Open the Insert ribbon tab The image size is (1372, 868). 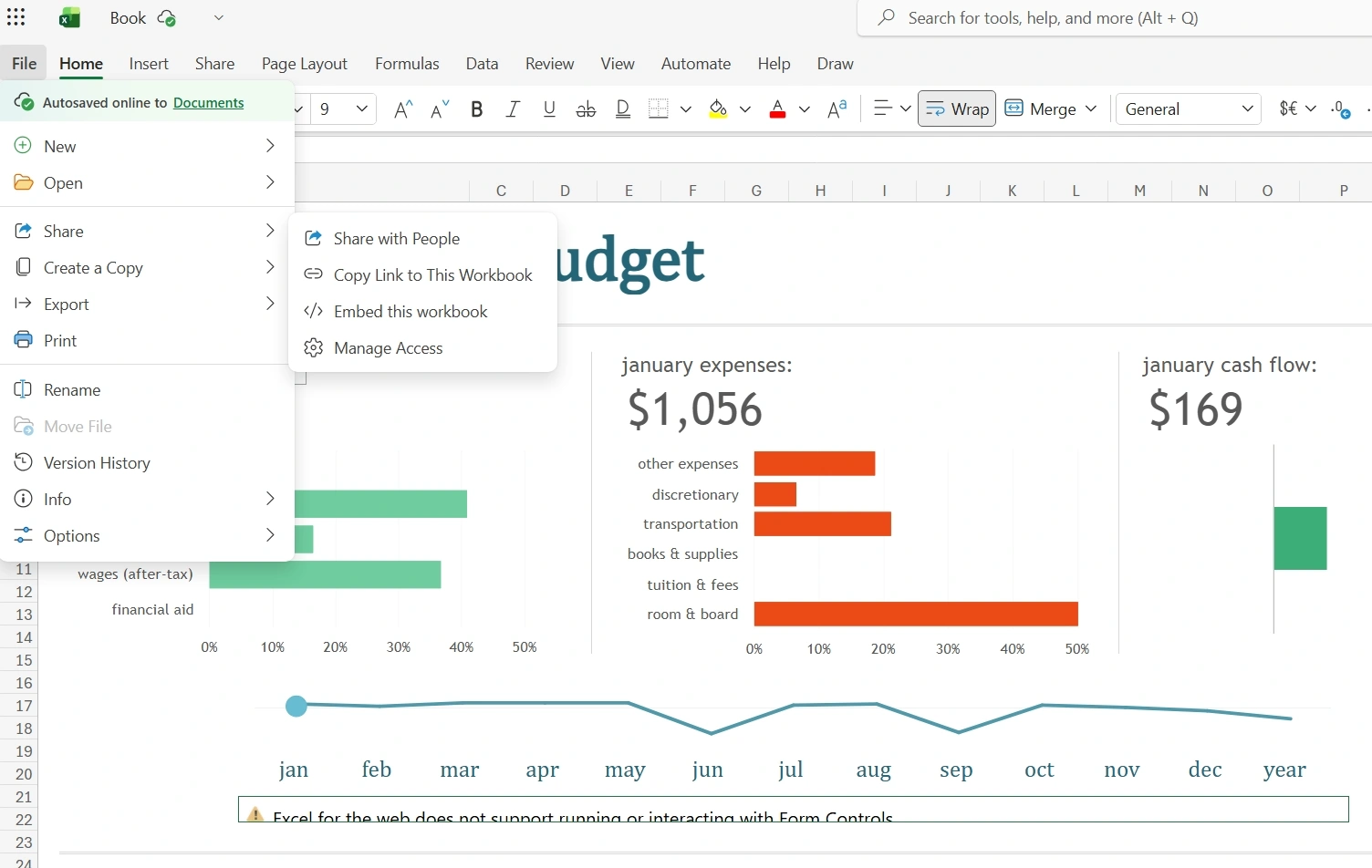point(149,64)
